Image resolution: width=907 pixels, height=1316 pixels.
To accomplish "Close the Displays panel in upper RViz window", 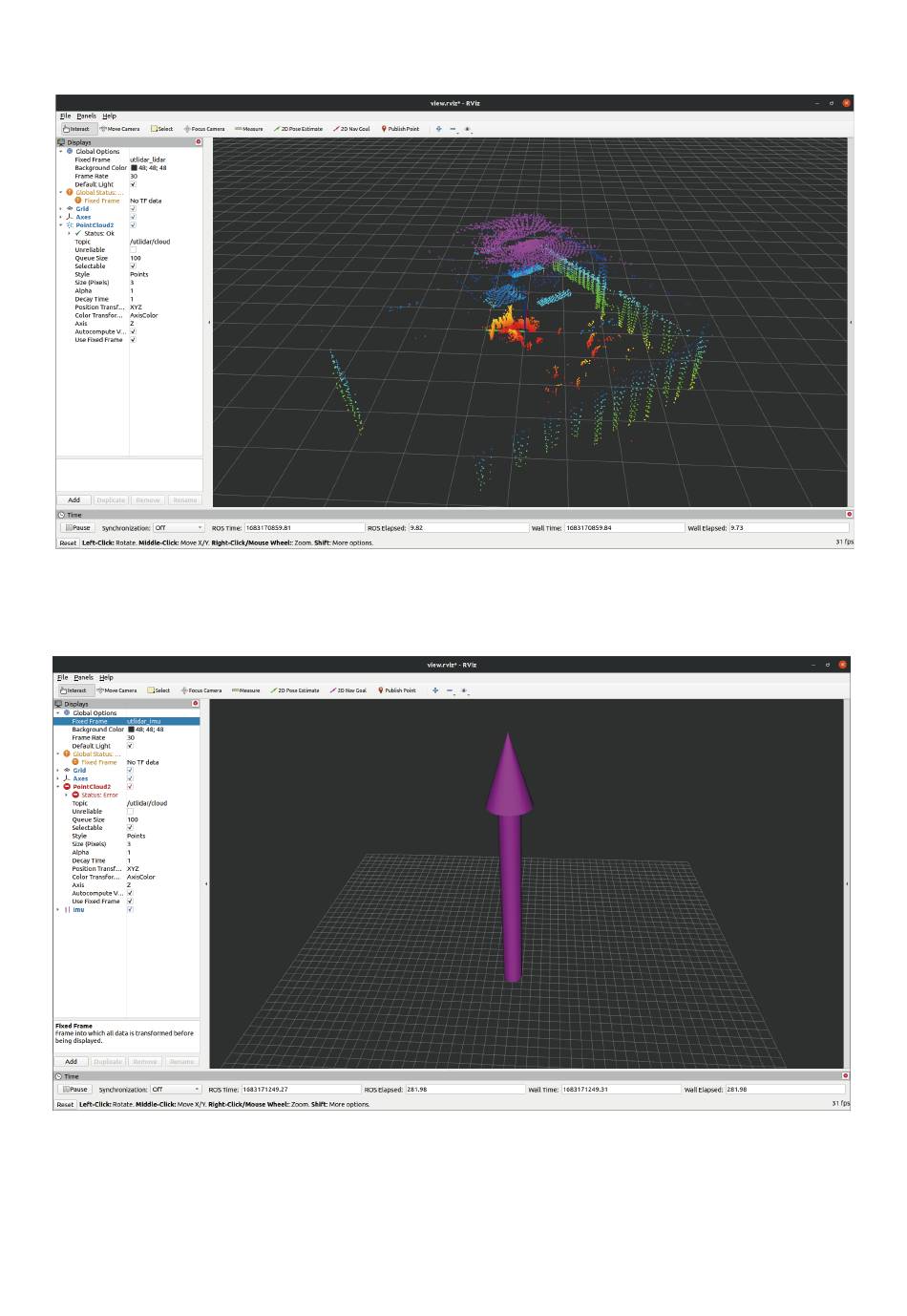I will [199, 142].
